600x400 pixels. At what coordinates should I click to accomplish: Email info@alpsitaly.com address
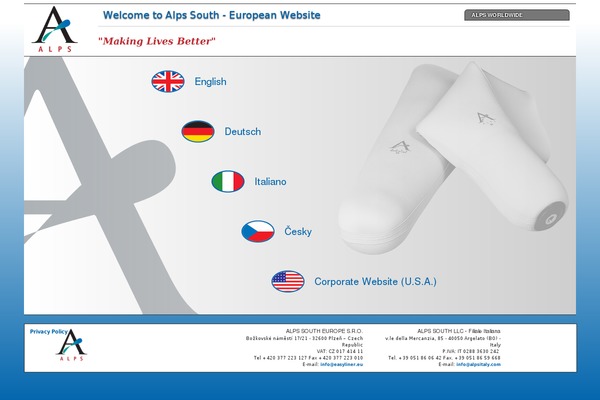(478, 364)
